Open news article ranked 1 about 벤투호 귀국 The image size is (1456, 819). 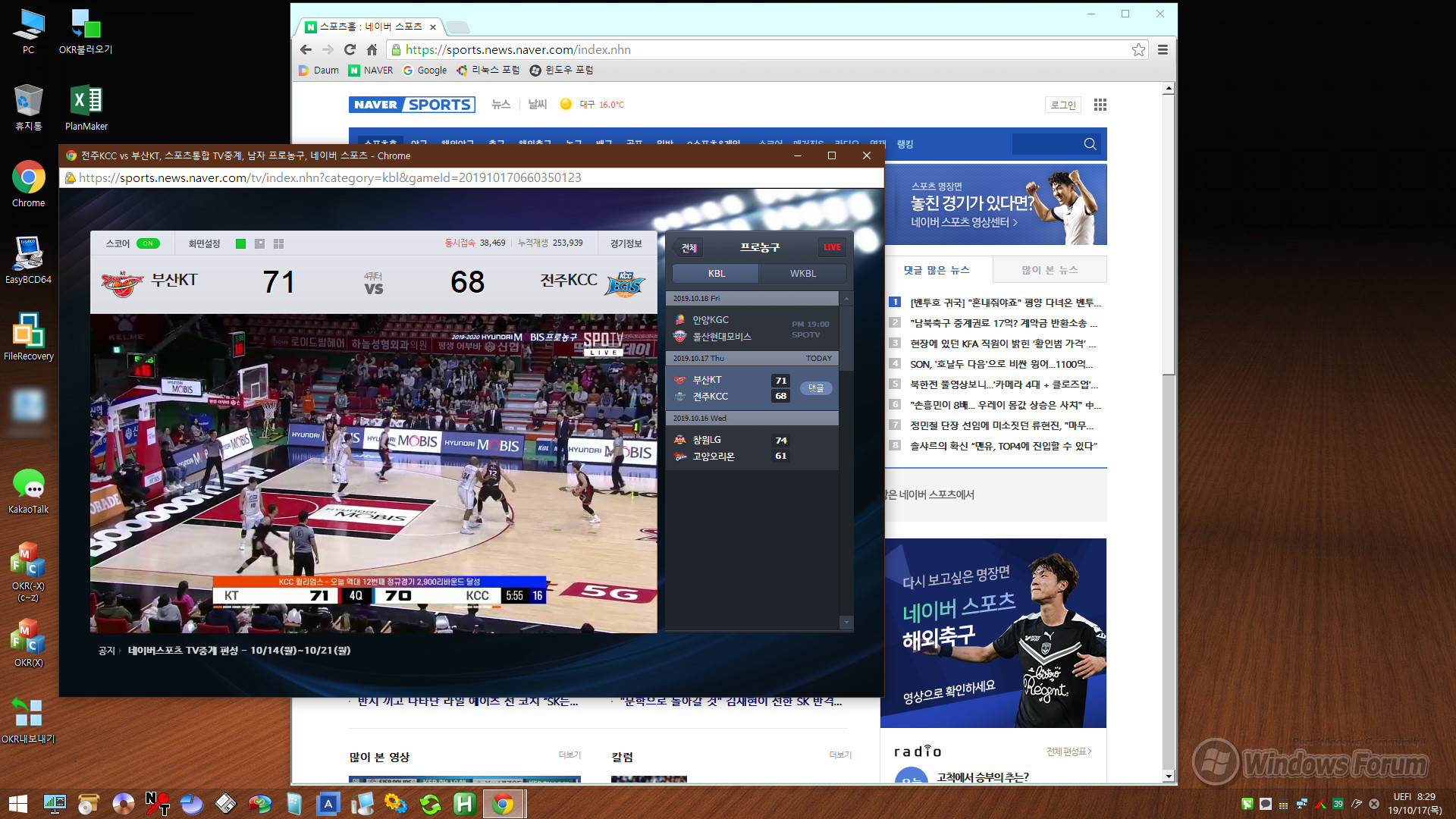pyautogui.click(x=1006, y=303)
